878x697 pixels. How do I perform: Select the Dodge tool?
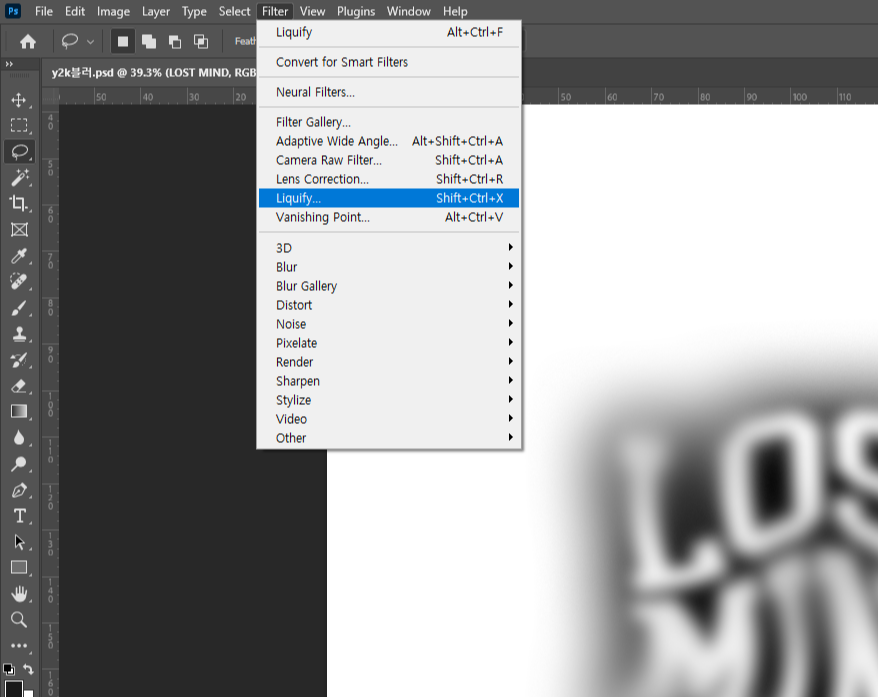coord(19,464)
